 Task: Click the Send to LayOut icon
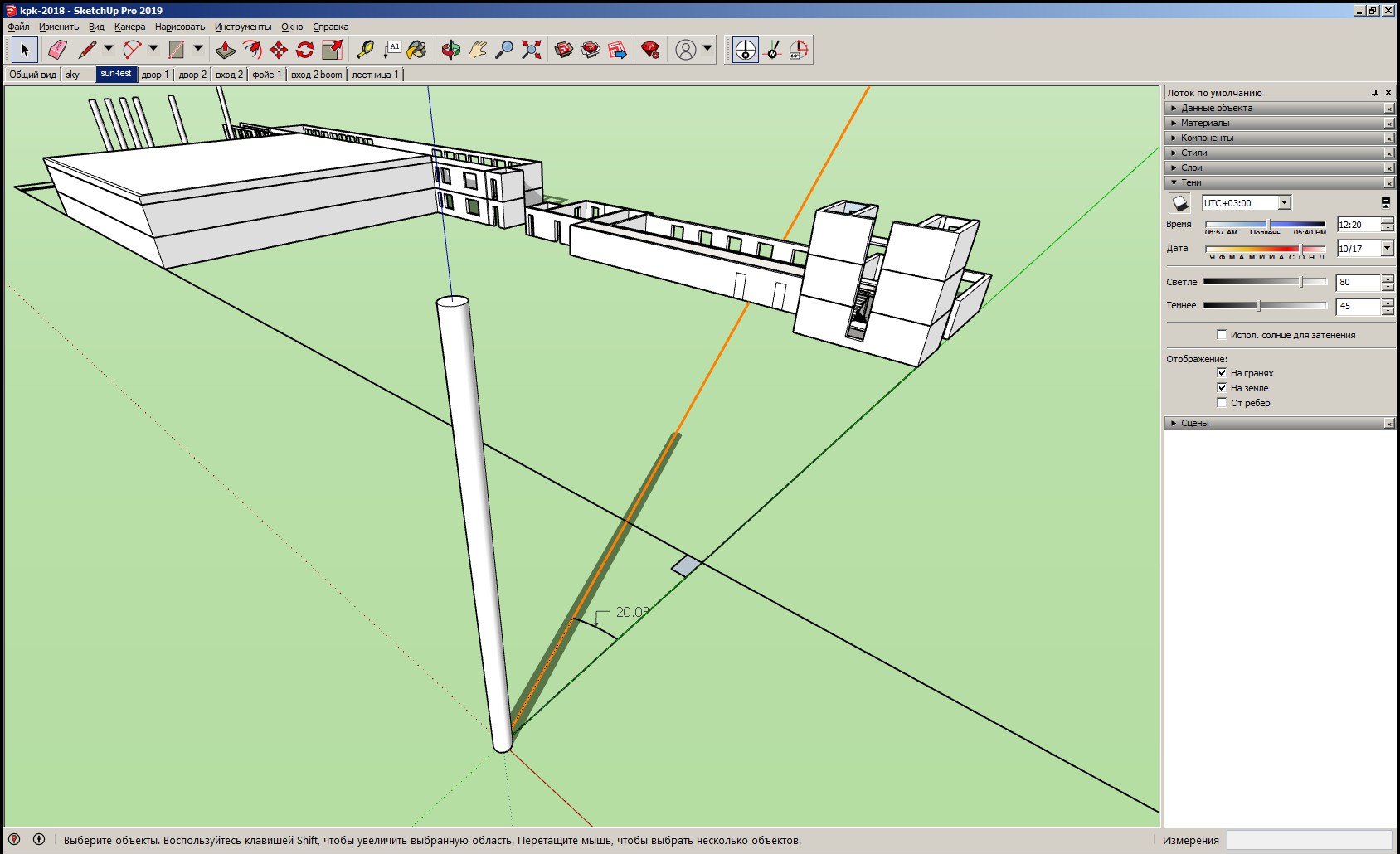pos(617,50)
